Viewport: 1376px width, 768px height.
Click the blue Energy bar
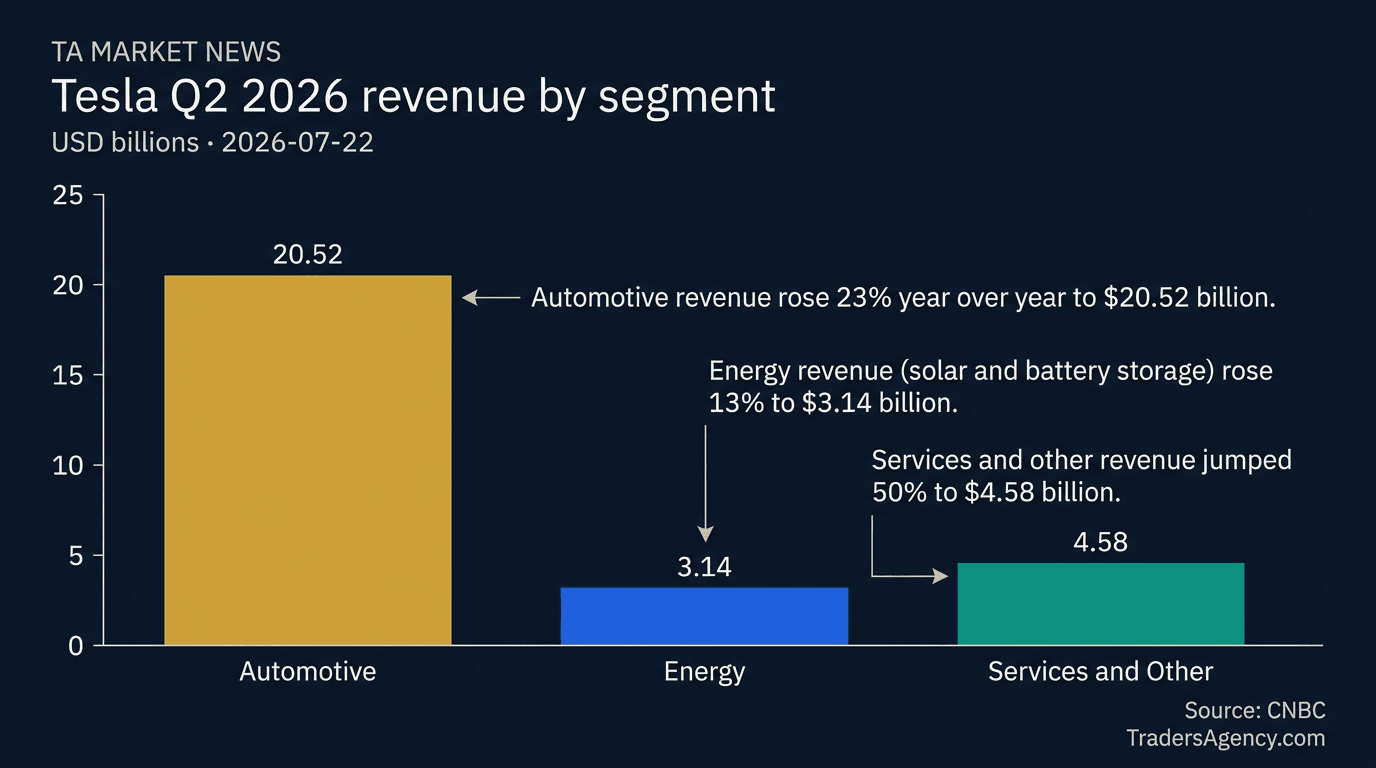704,616
